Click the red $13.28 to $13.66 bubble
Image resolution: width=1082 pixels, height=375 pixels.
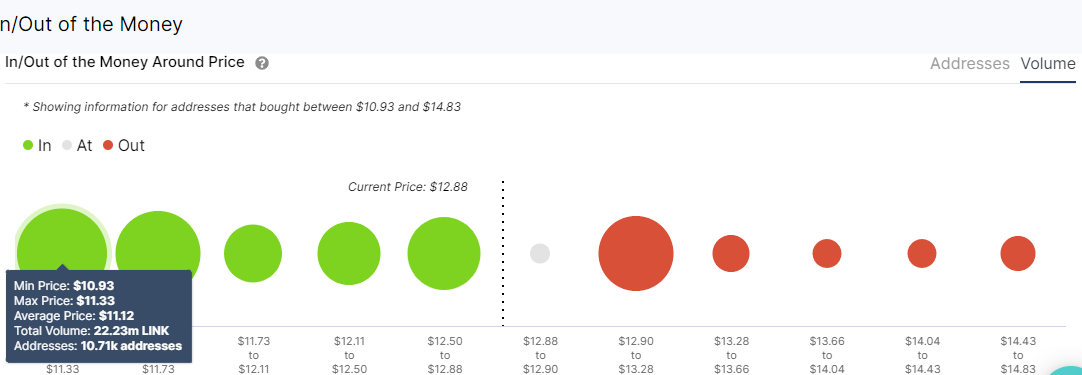(731, 253)
